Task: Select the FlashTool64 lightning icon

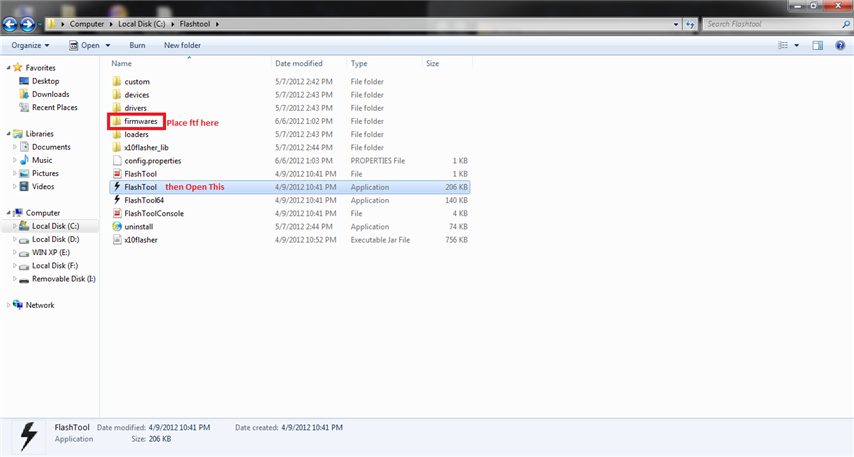Action: [x=117, y=200]
